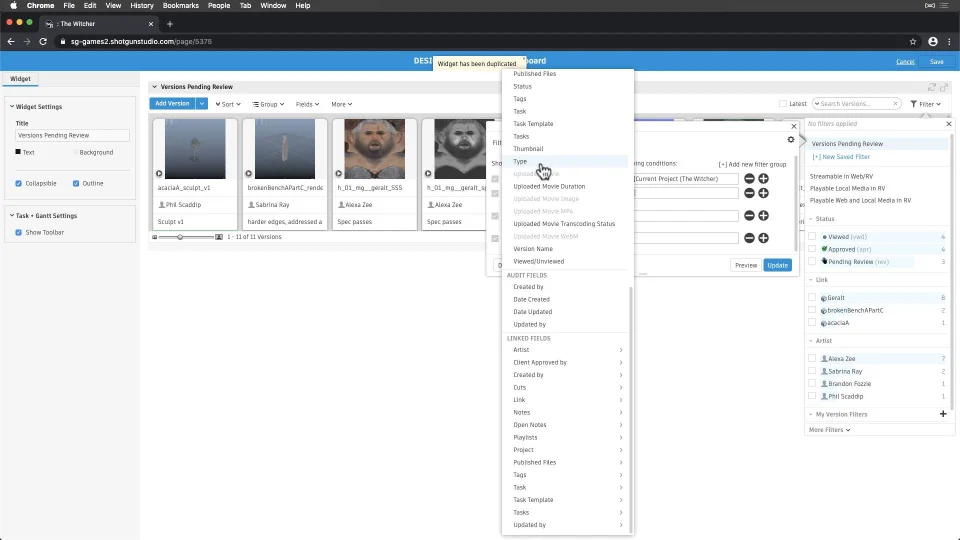Screen dimensions: 960x540
Task: Click the plus icon next to My Version Filters
Action: tap(943, 414)
